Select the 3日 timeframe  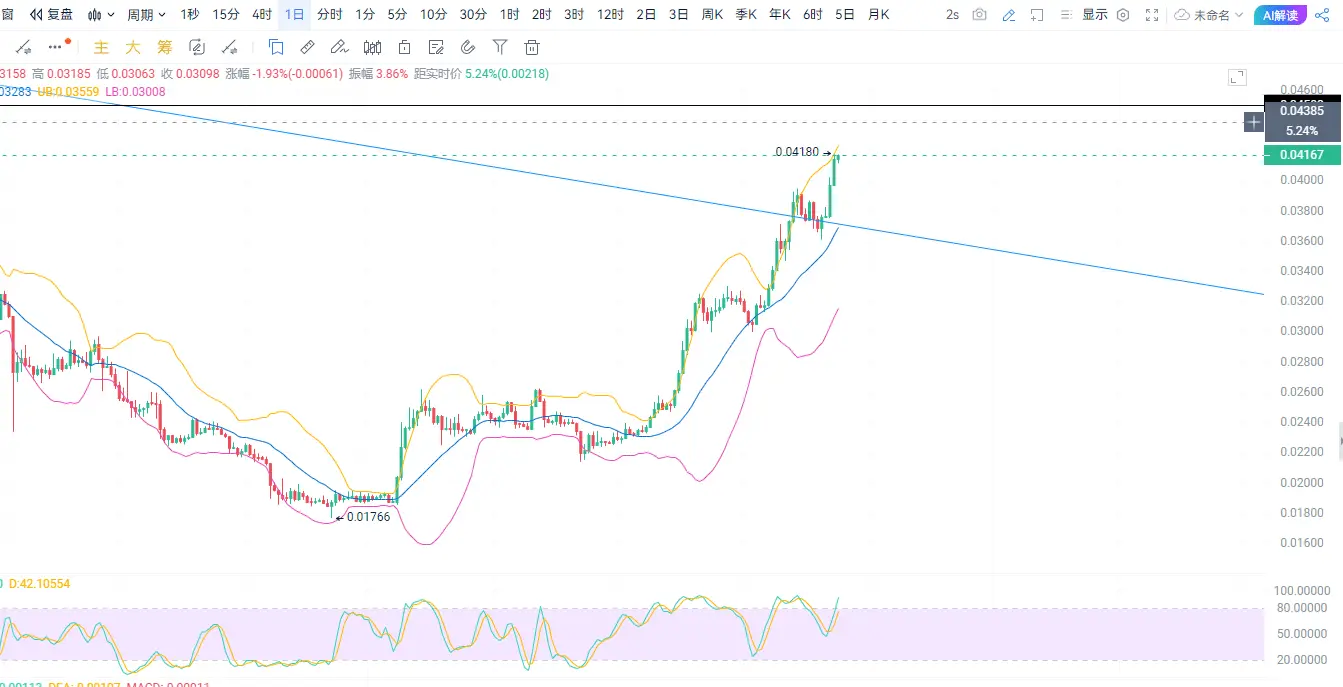679,15
